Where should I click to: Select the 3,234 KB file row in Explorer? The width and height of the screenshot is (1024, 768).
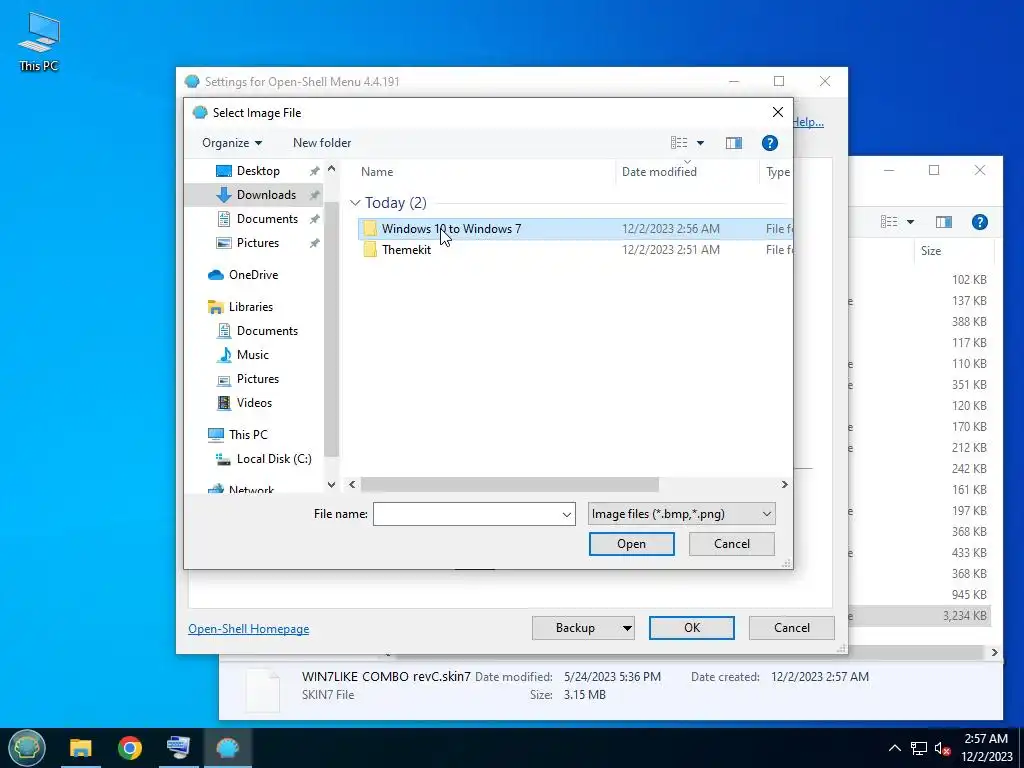pos(922,616)
